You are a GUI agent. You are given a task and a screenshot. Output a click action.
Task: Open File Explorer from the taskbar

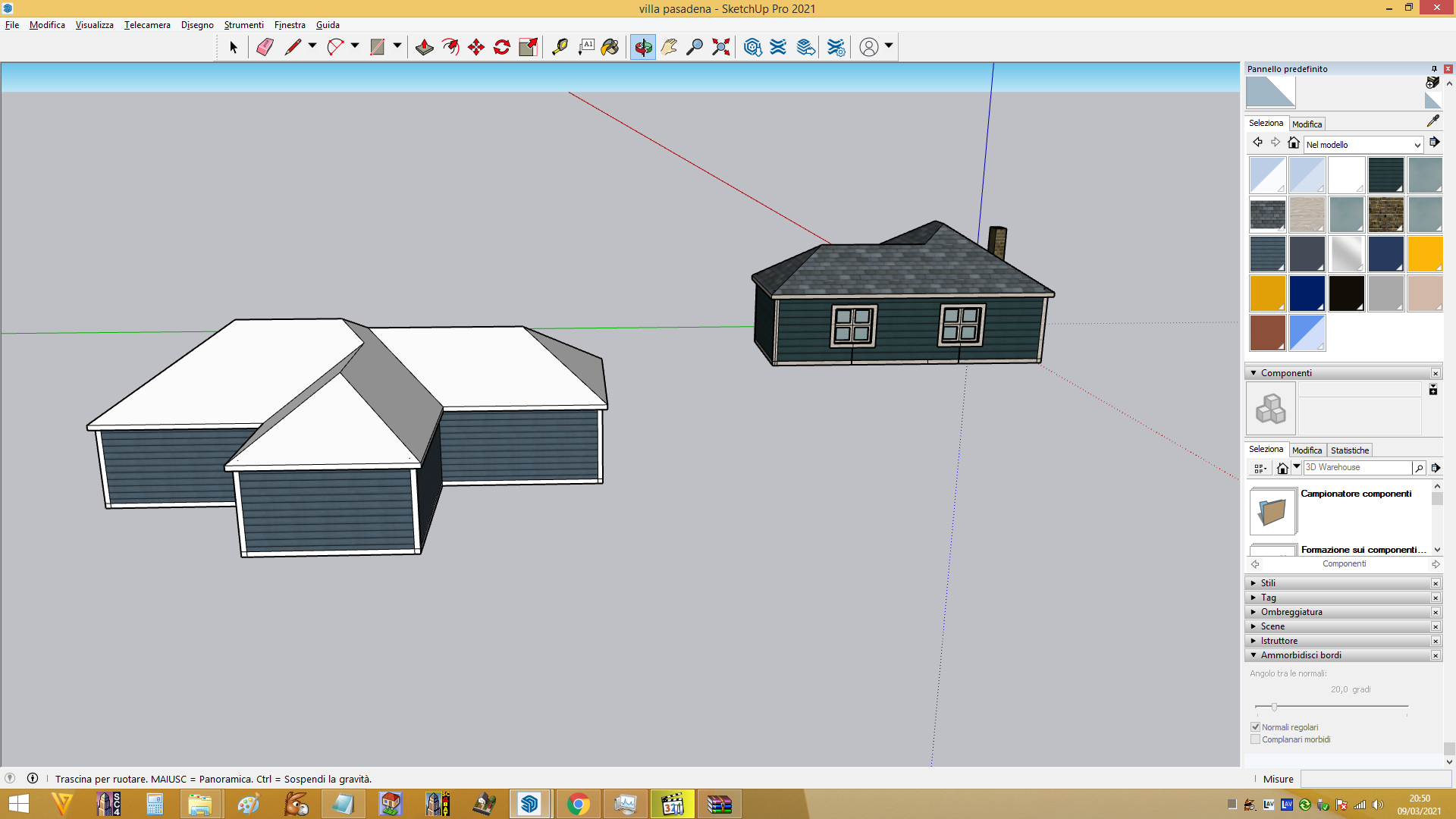click(199, 804)
